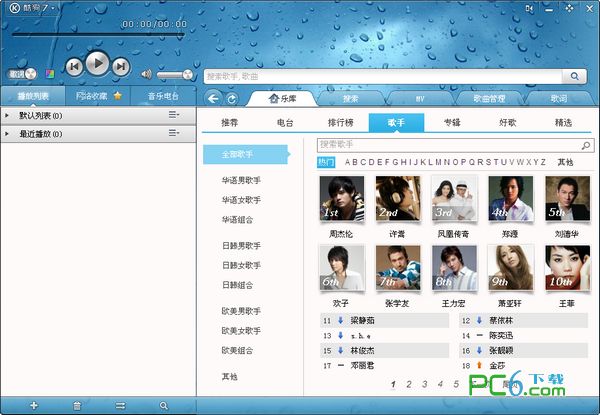Expand the 最近播放 playlist group
Screen dimensions: 600x415
(x=7, y=132)
